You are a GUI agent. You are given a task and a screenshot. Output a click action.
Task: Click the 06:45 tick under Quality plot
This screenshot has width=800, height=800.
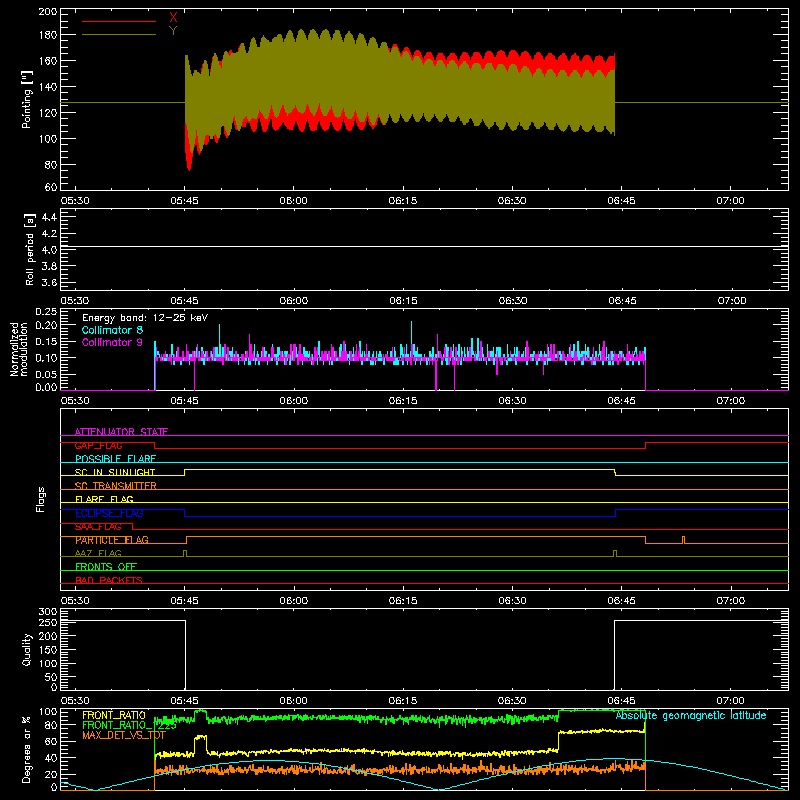click(621, 701)
